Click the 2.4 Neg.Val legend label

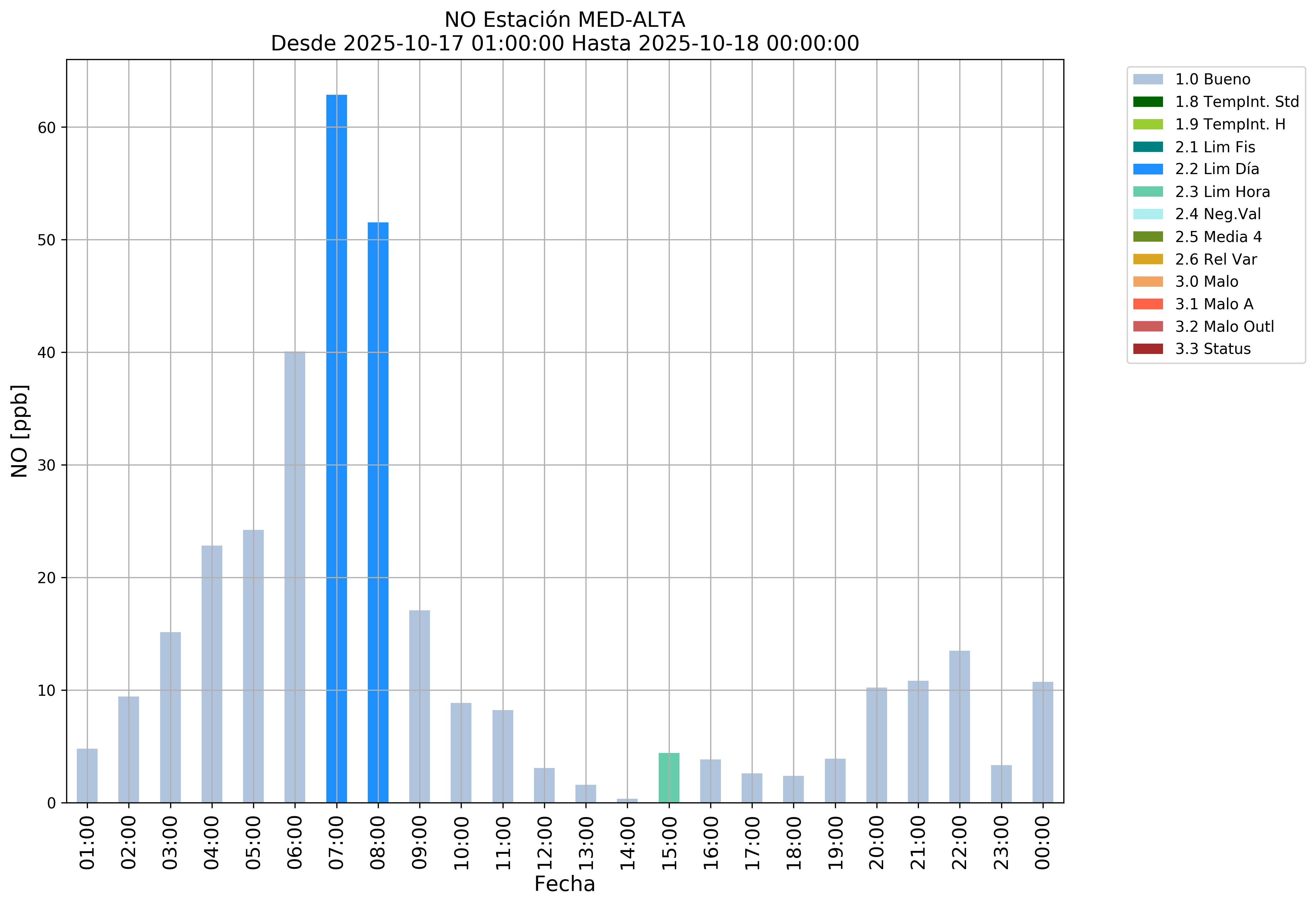(x=1218, y=214)
